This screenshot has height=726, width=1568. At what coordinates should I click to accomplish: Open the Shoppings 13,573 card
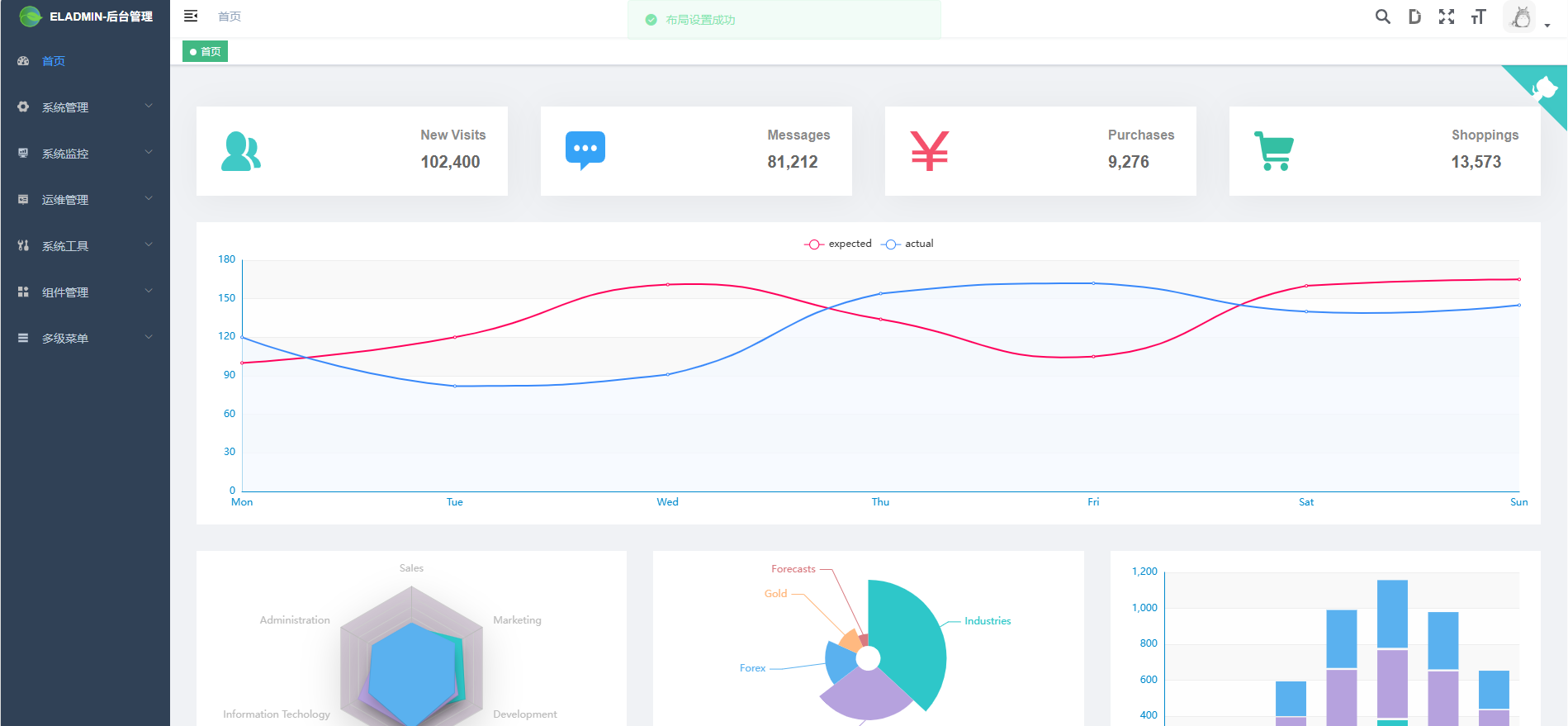(1385, 151)
